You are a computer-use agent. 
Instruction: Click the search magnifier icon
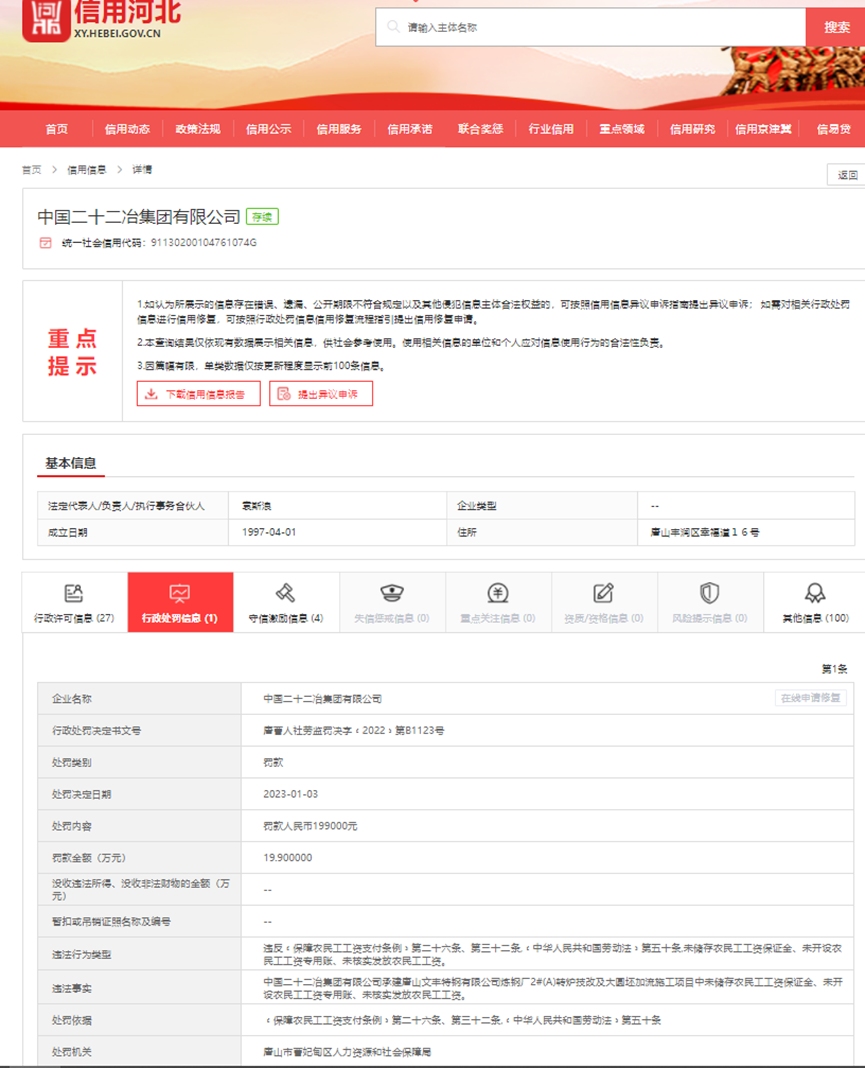(393, 27)
